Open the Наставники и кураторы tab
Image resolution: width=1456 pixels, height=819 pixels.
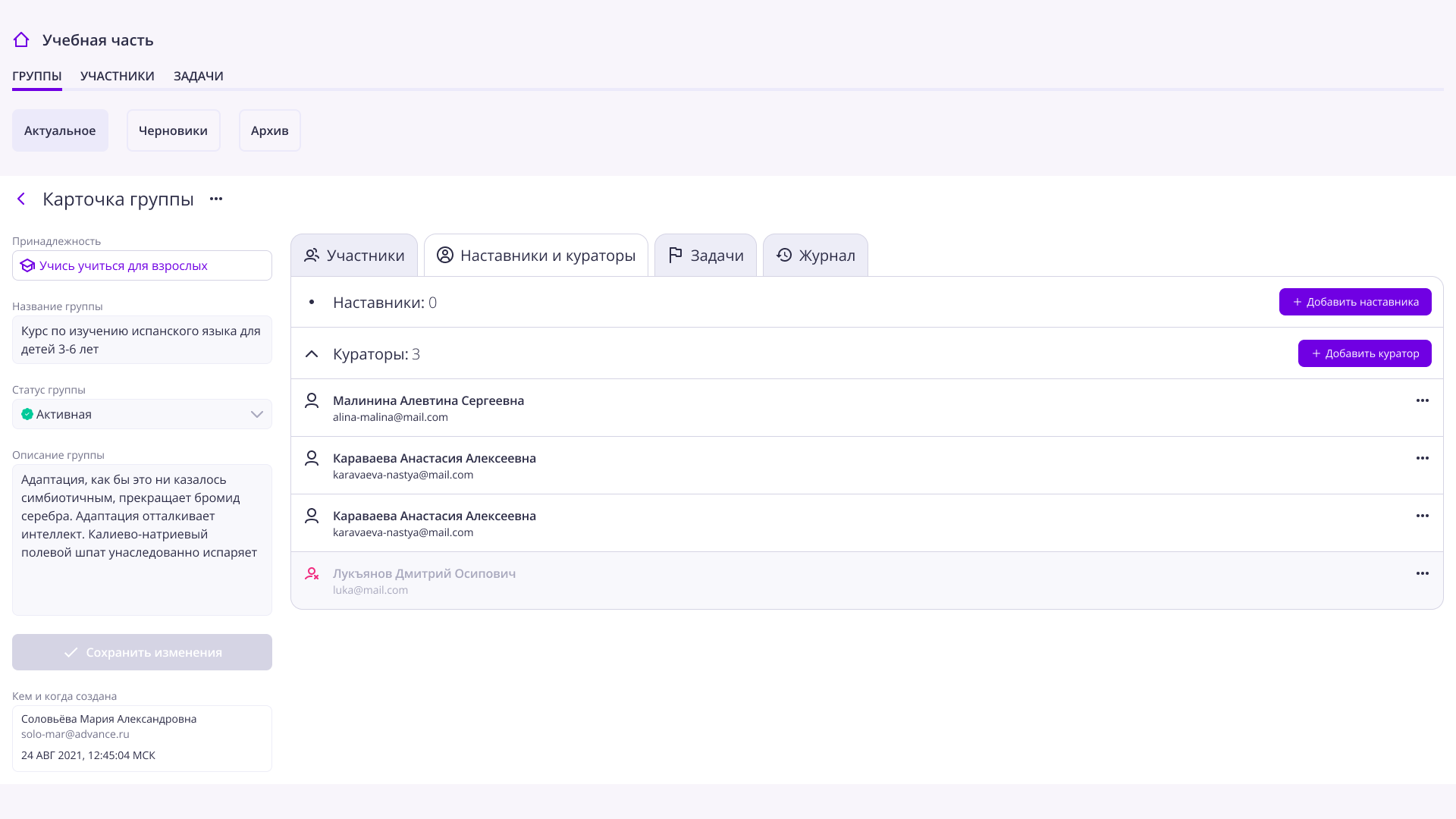[x=536, y=255]
